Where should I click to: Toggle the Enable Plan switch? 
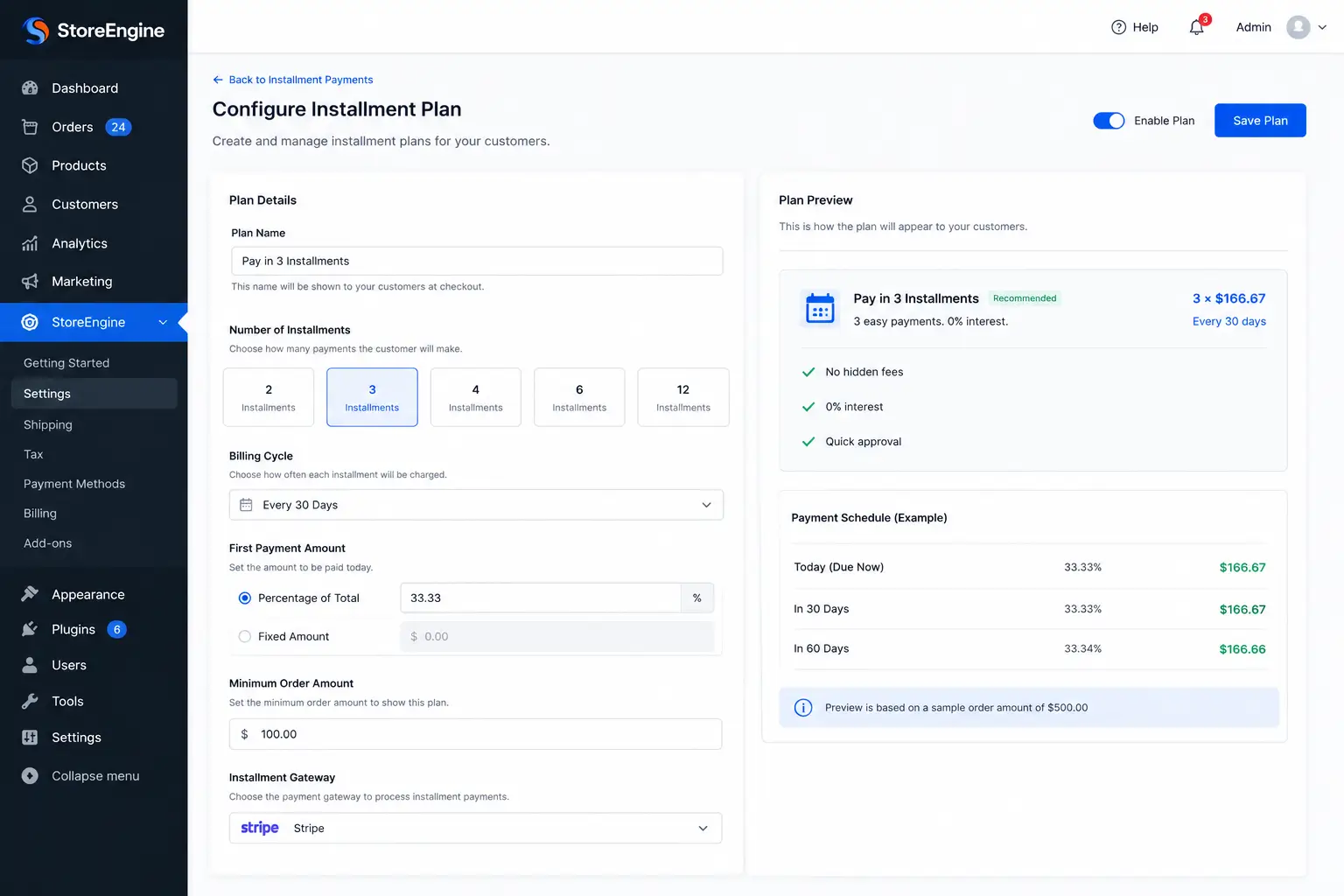(x=1109, y=121)
